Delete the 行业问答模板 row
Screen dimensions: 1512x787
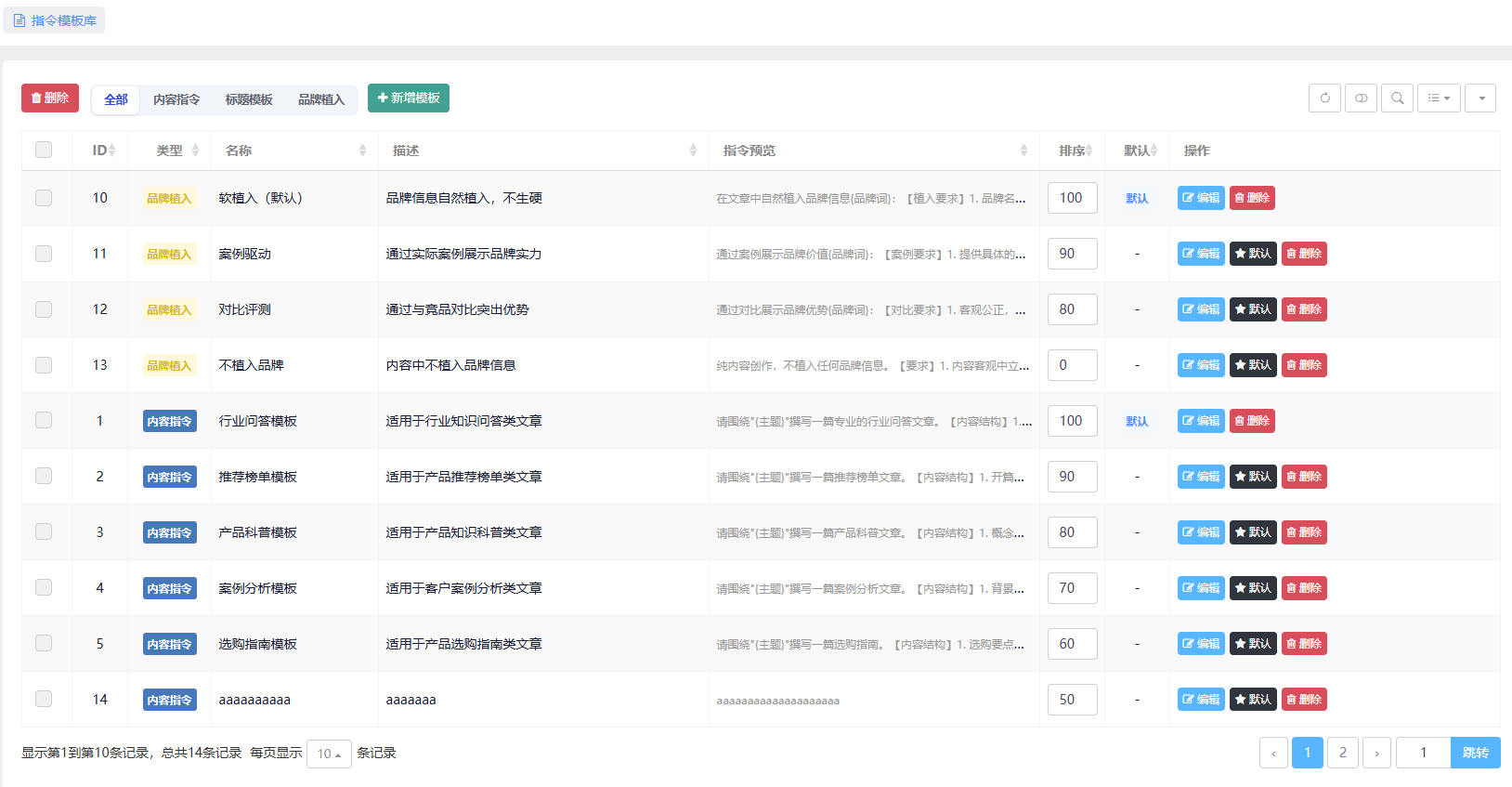click(1252, 421)
